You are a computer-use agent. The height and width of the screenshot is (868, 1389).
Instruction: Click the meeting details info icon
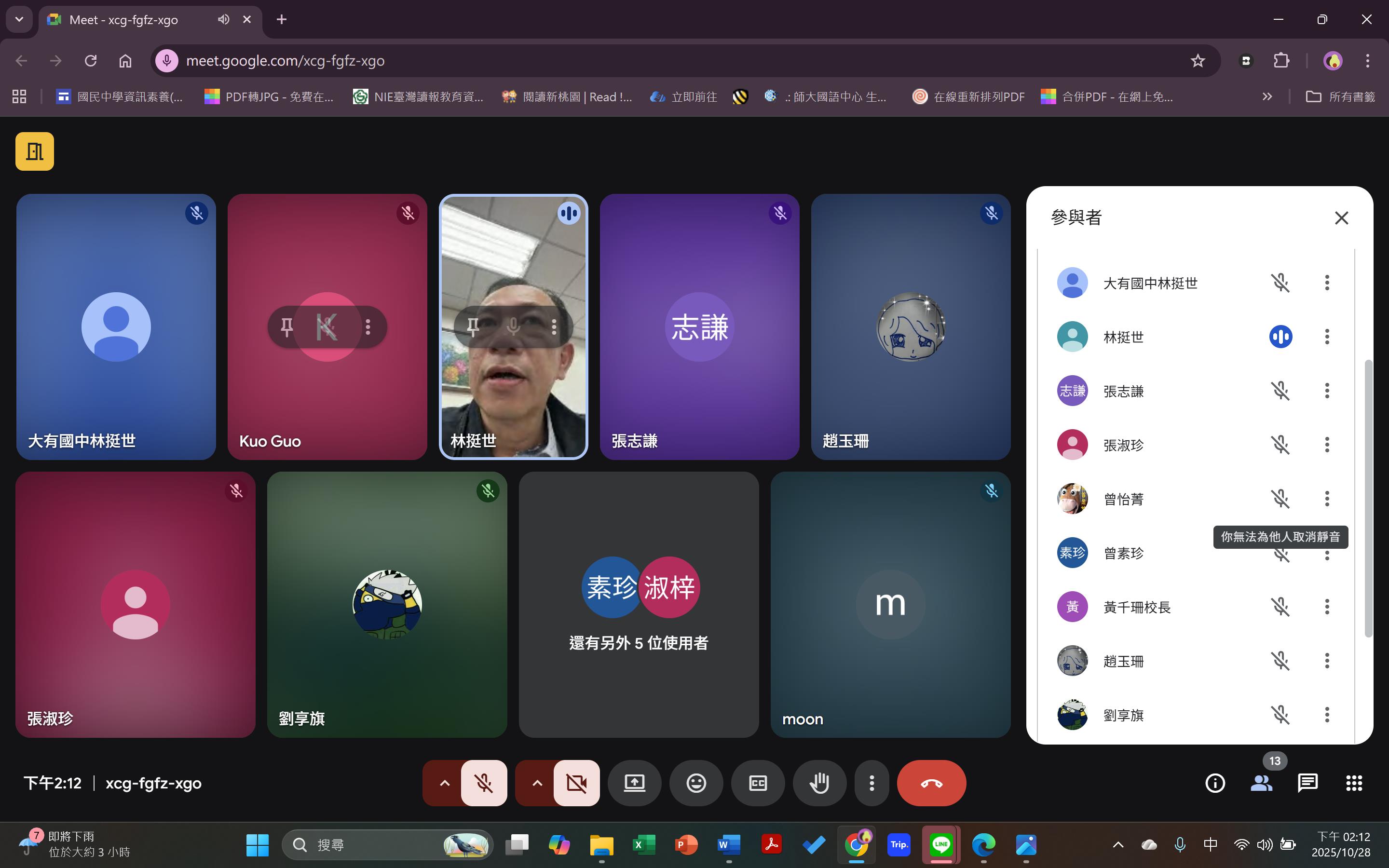coord(1215,783)
